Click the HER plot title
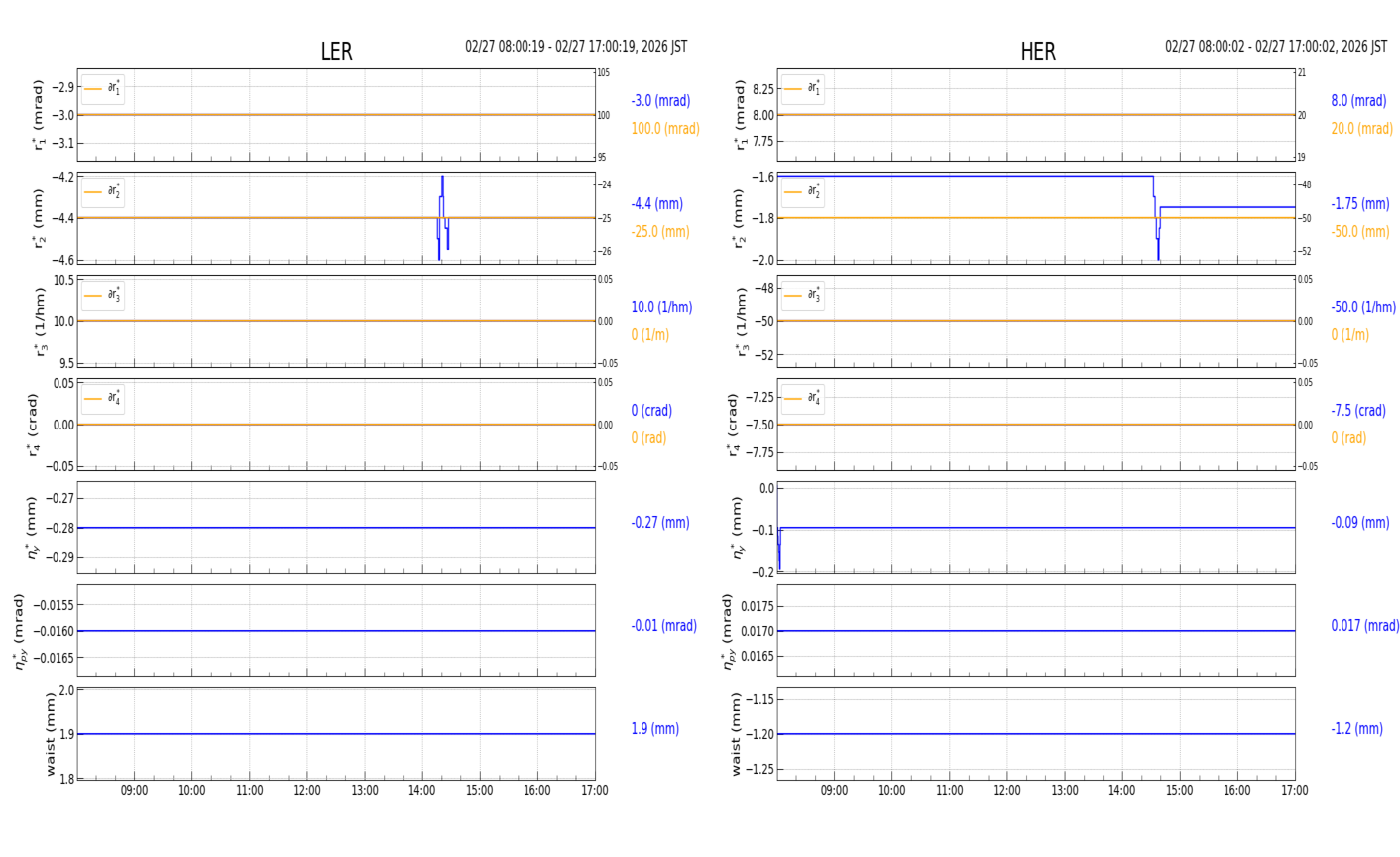Image resolution: width=1400 pixels, height=857 pixels. coord(1037,52)
